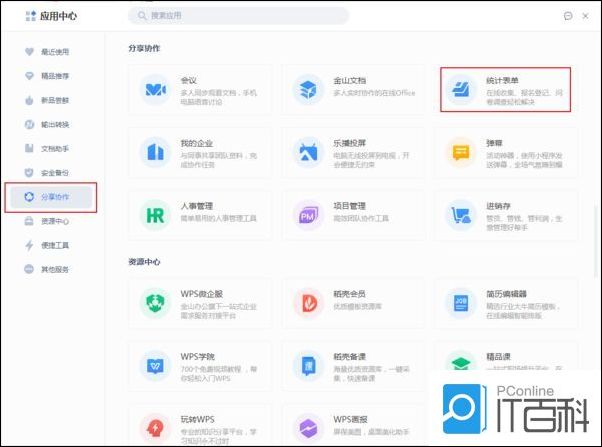Click the 简历编辑器 title text
The width and height of the screenshot is (602, 447).
pos(506,294)
